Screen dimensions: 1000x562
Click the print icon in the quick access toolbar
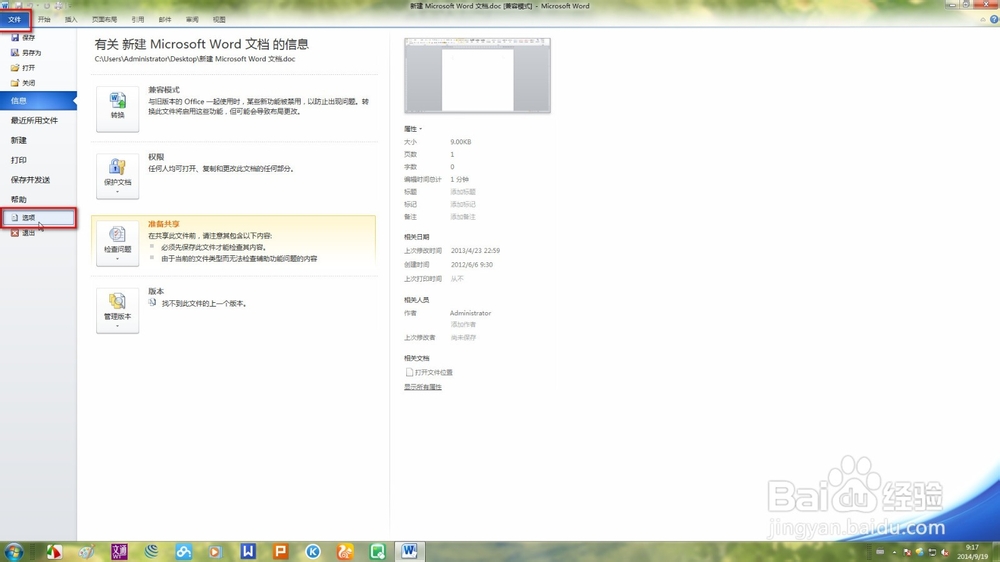[x=58, y=6]
